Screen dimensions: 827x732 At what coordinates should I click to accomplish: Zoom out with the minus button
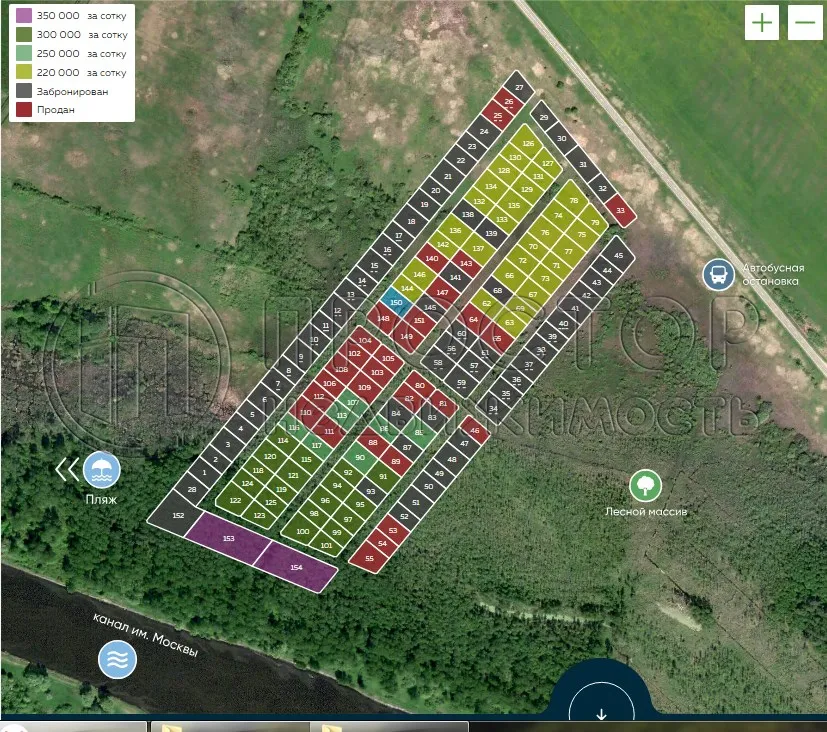coord(805,23)
